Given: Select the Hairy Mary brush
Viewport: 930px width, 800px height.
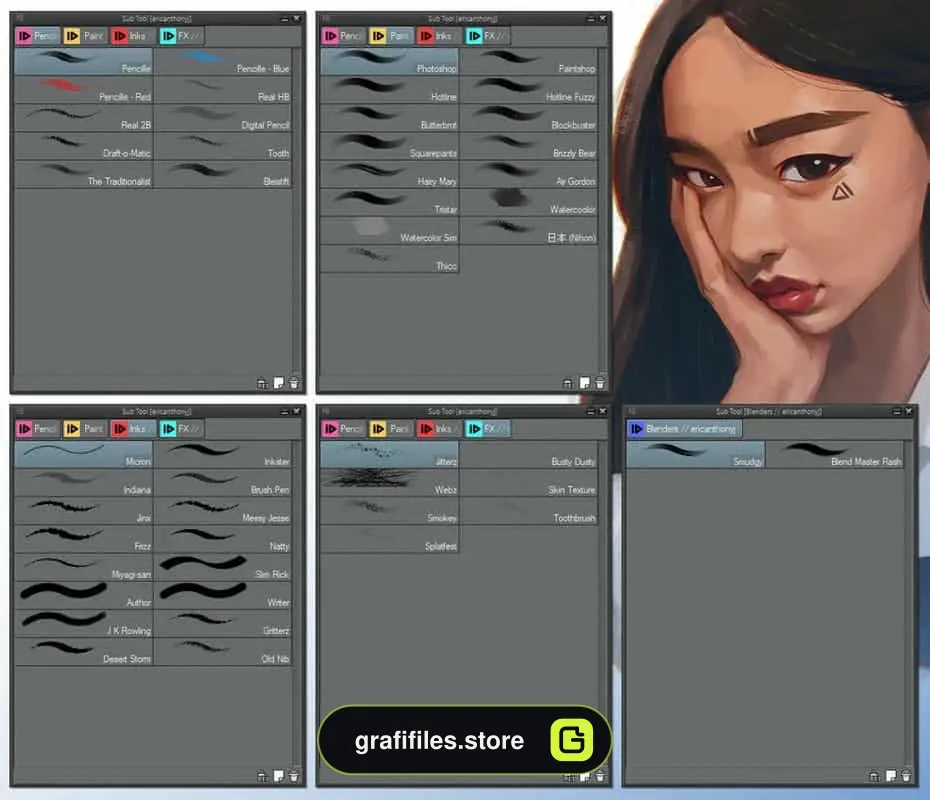Looking at the screenshot, I should (x=390, y=174).
